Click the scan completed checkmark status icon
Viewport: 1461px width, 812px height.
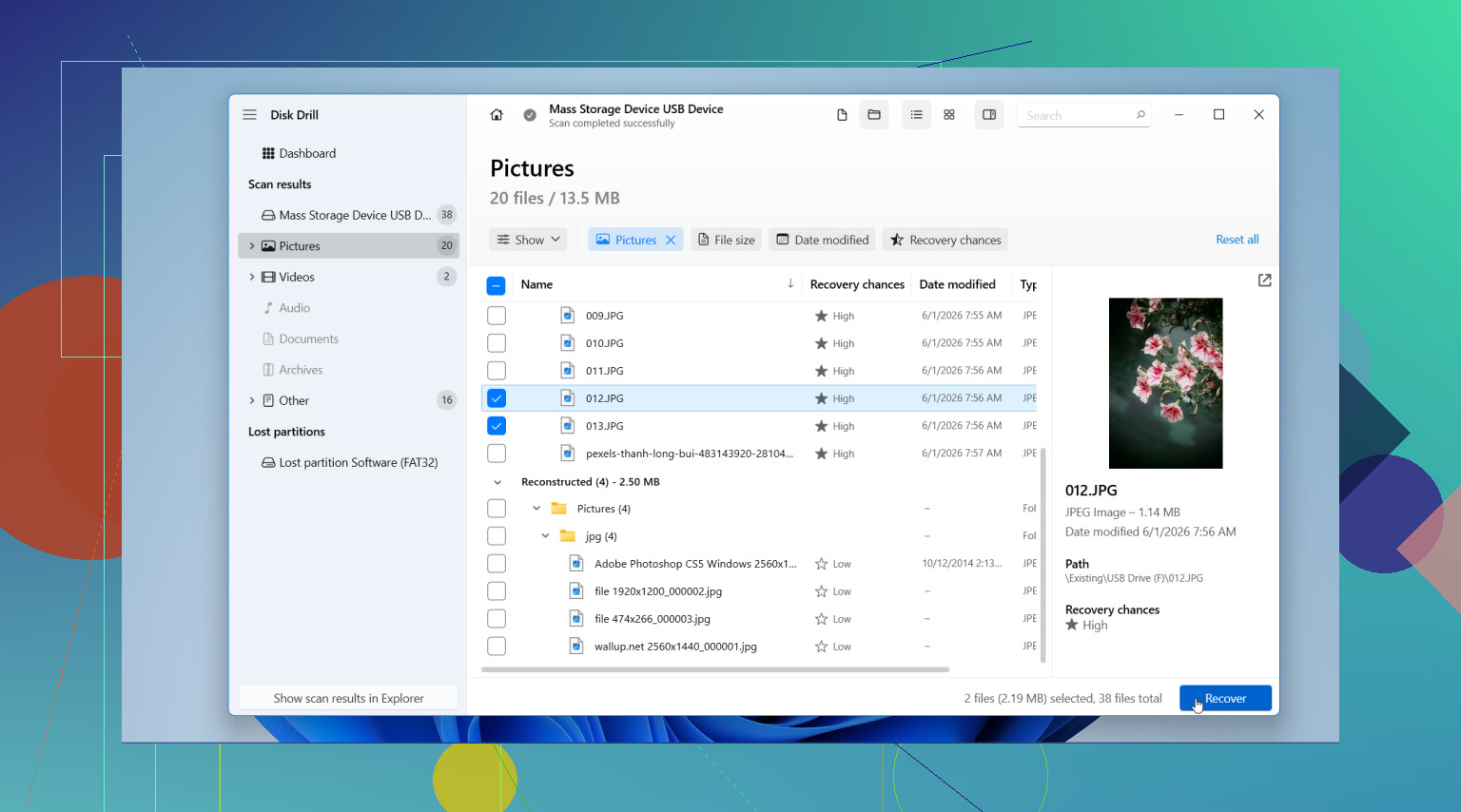[x=530, y=115]
